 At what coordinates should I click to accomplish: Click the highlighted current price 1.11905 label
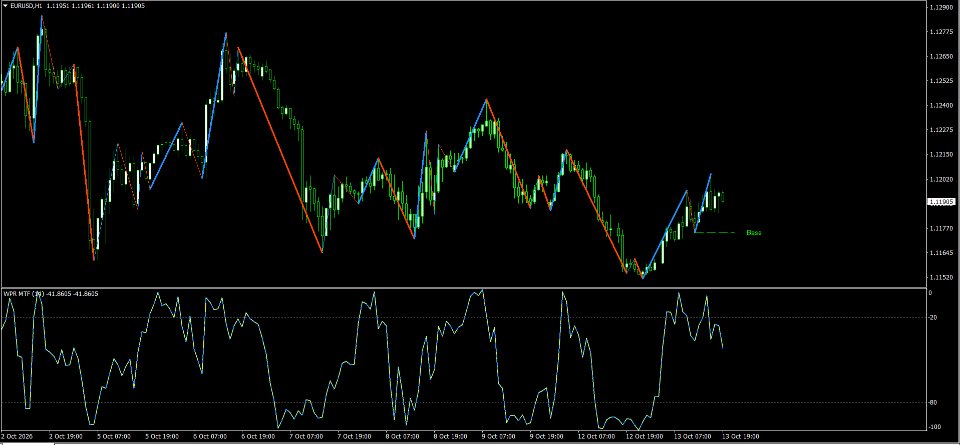tap(940, 201)
